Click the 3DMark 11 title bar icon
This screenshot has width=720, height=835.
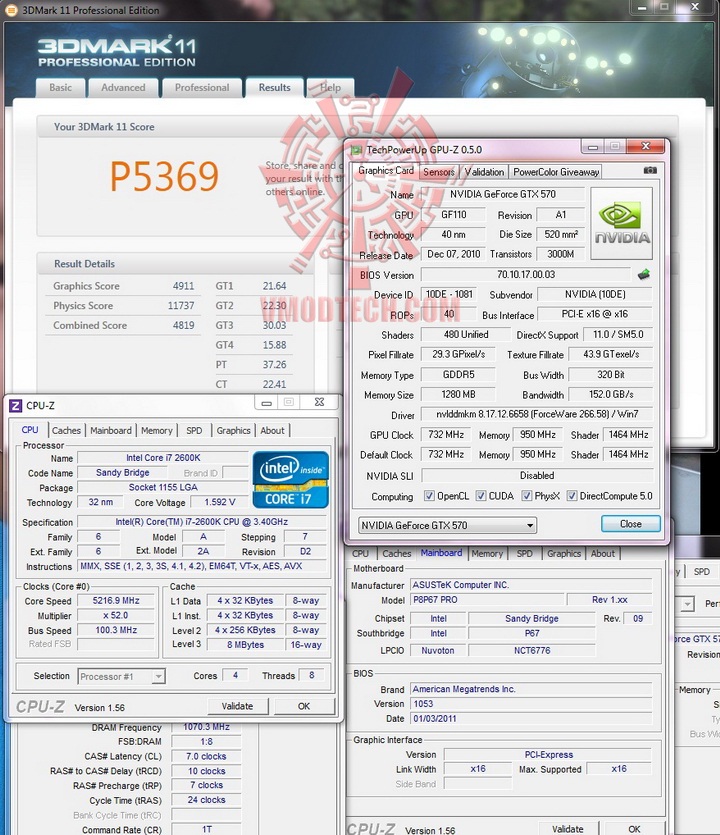tap(11, 10)
